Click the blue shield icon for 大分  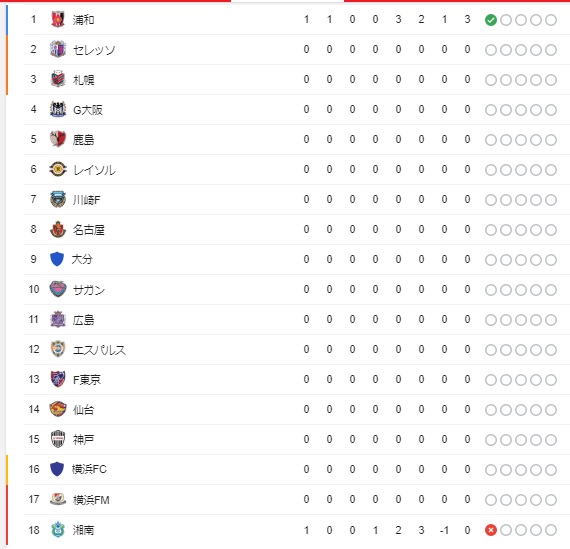[57, 259]
